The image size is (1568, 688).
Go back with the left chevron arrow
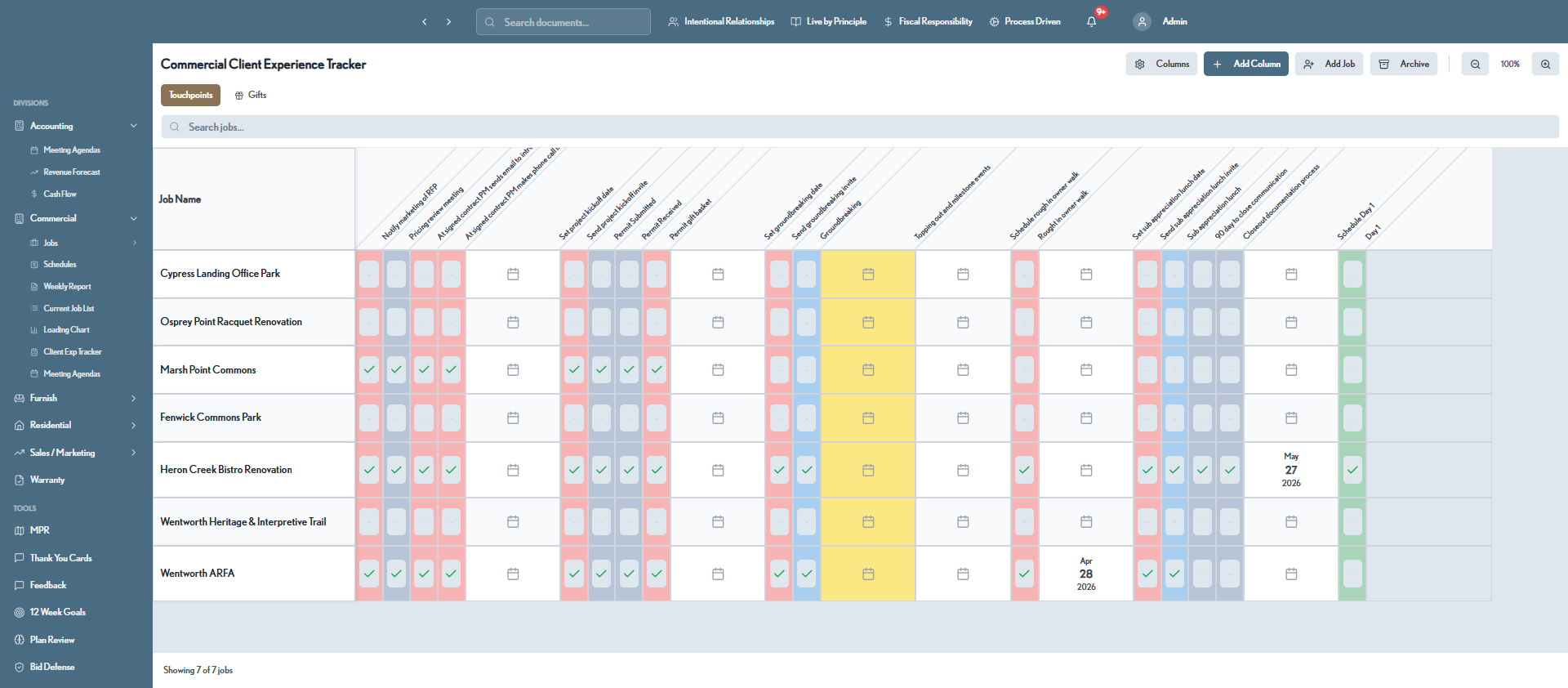[x=425, y=22]
